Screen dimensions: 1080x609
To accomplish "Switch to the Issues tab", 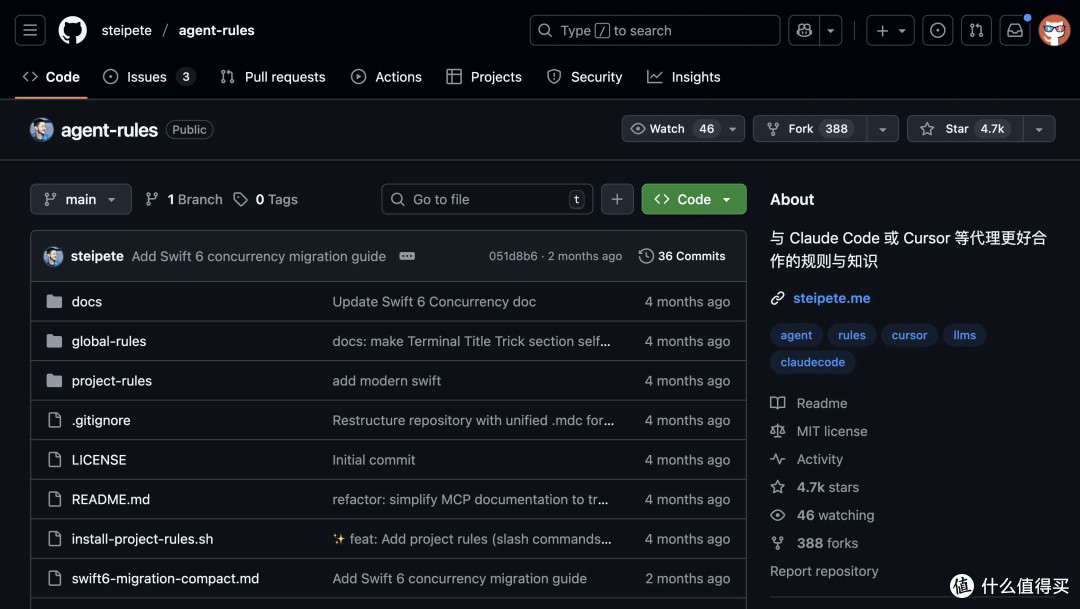I will coord(147,77).
